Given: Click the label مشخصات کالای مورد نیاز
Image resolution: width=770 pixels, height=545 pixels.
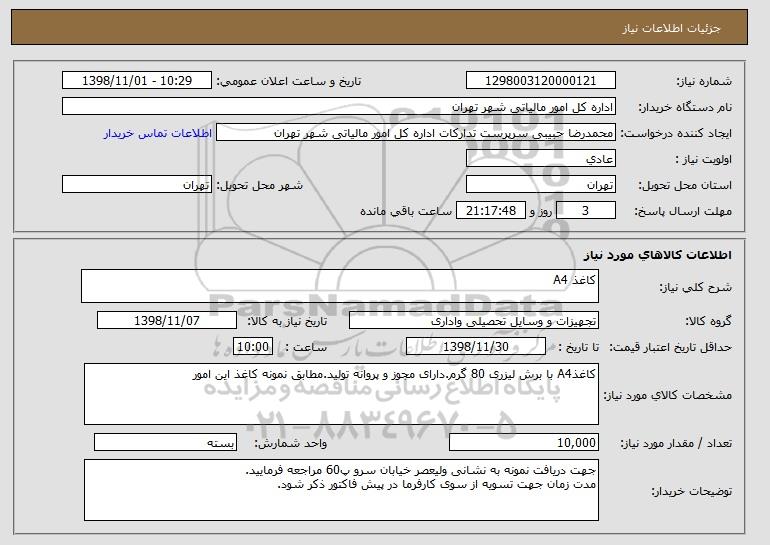Looking at the screenshot, I should coord(667,395).
